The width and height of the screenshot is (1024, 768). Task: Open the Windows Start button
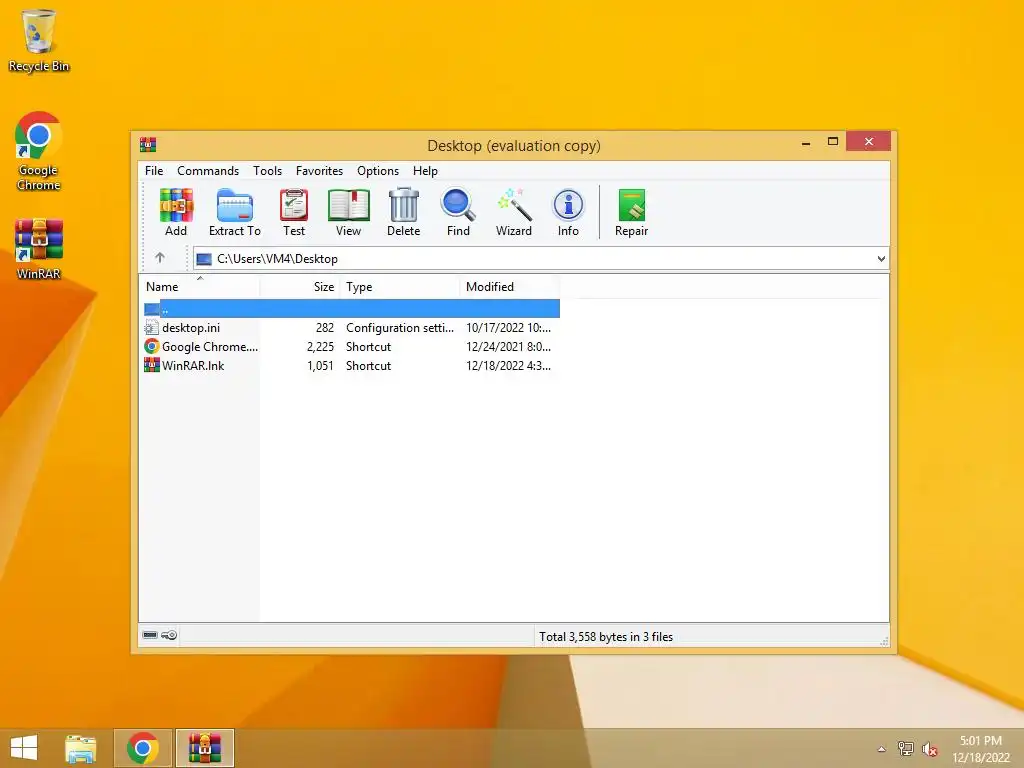pos(24,748)
